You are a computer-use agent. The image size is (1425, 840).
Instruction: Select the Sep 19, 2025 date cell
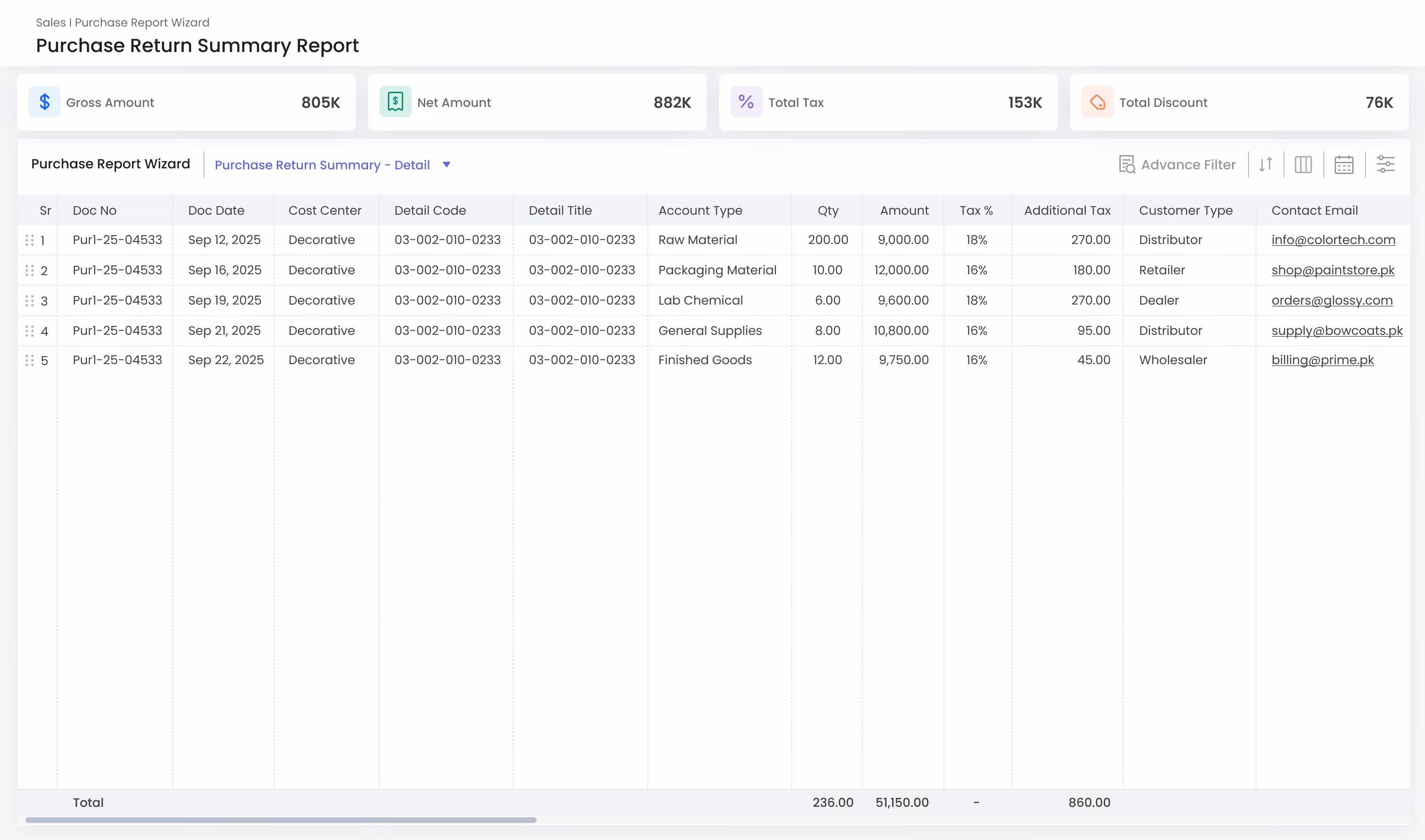(x=225, y=300)
